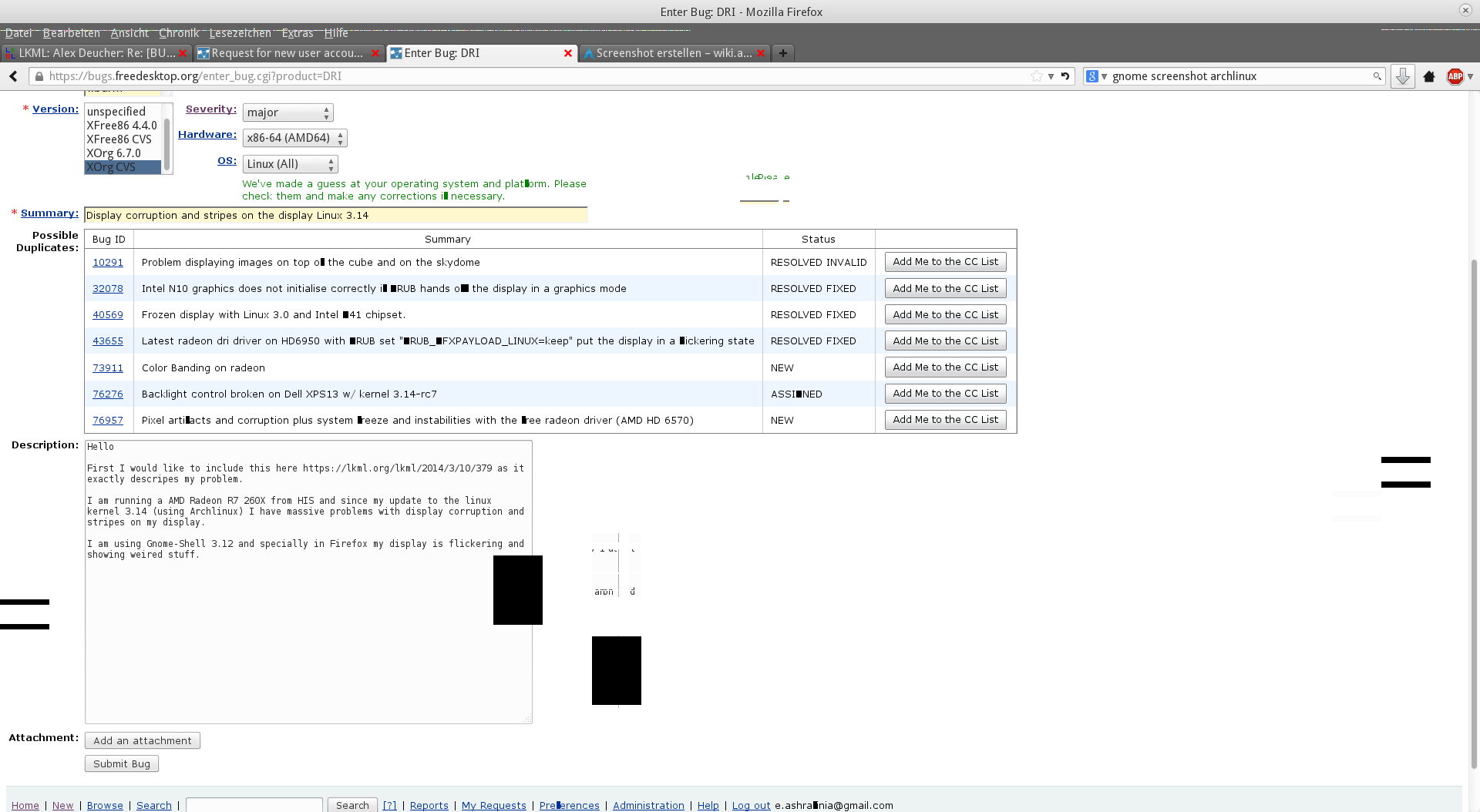Screen dimensions: 1480x812
Task: Add Me to CC List for bug 10291
Action: point(945,262)
